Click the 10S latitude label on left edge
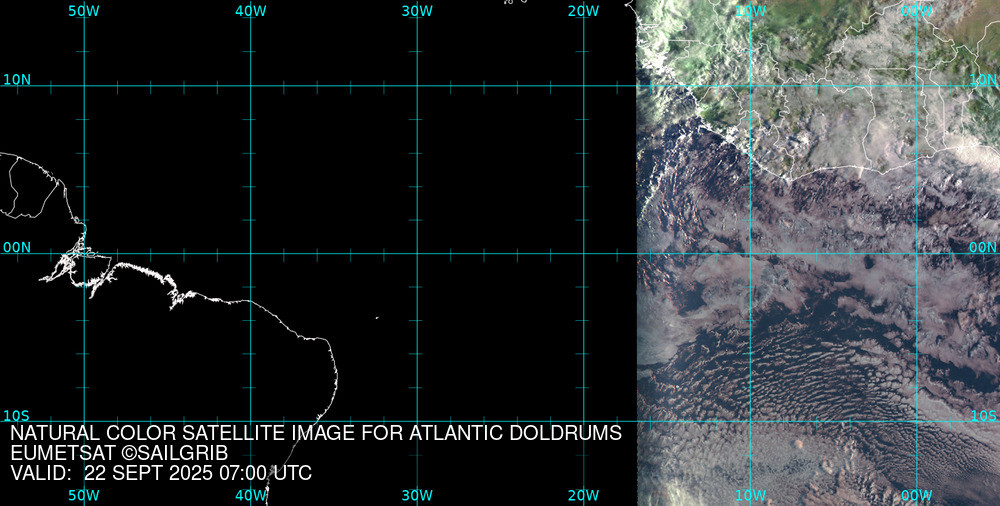1000x506 pixels. [17, 415]
